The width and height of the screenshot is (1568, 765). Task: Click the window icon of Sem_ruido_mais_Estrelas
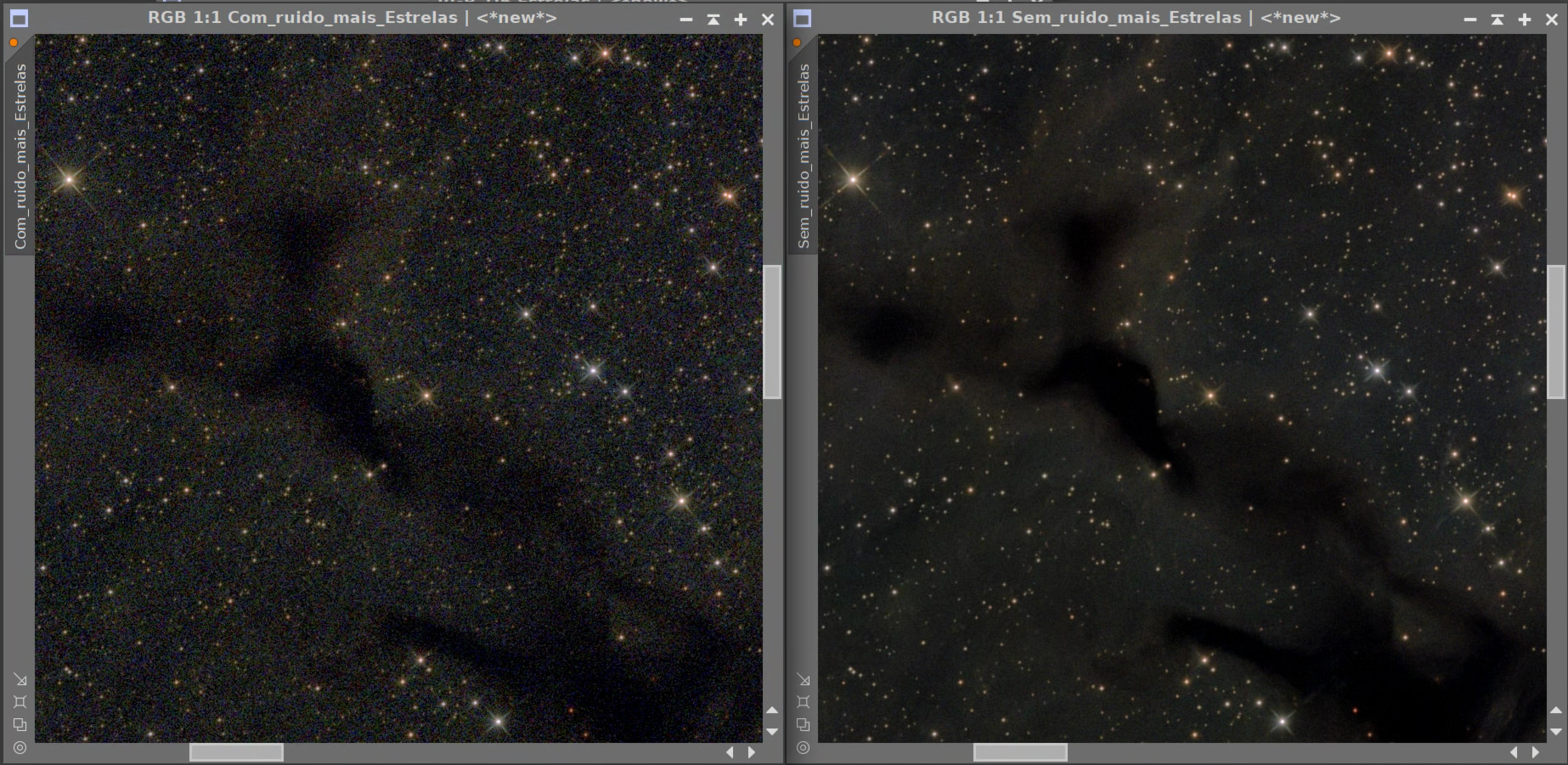click(803, 19)
